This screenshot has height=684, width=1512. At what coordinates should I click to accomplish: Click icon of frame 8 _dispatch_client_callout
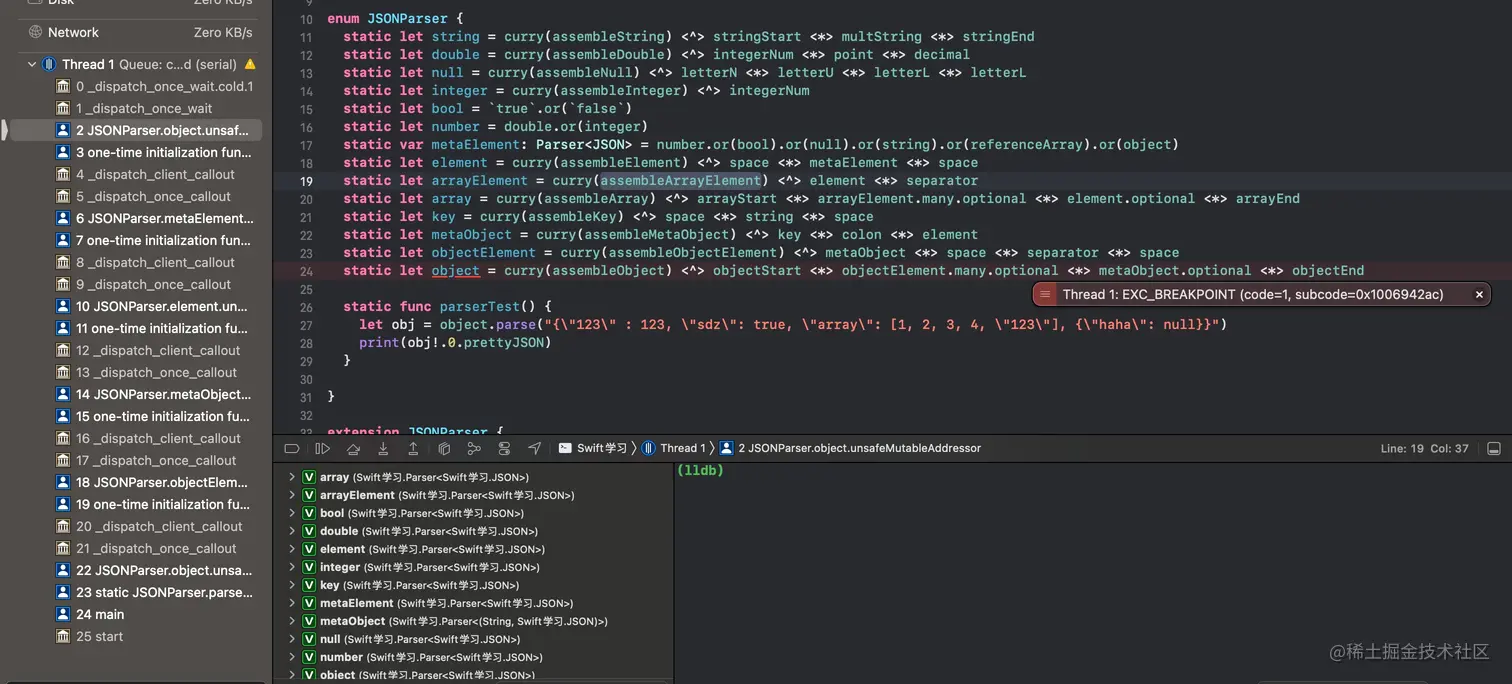[63, 262]
